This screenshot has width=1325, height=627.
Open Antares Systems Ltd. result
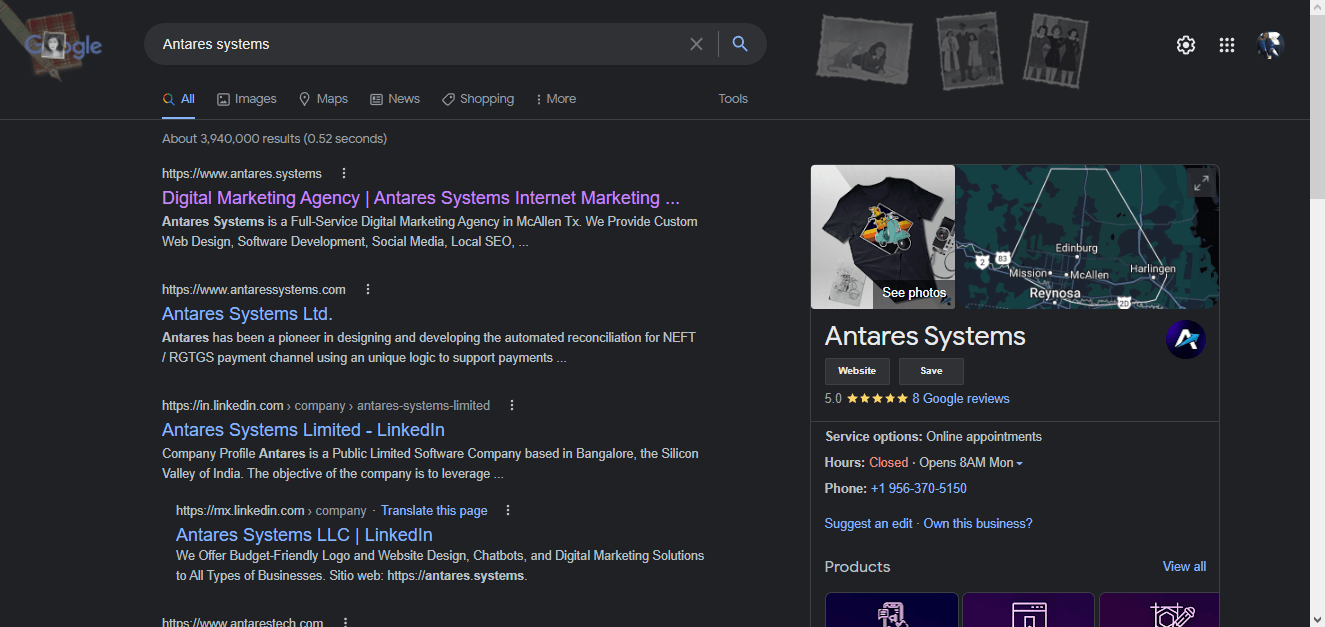[247, 314]
